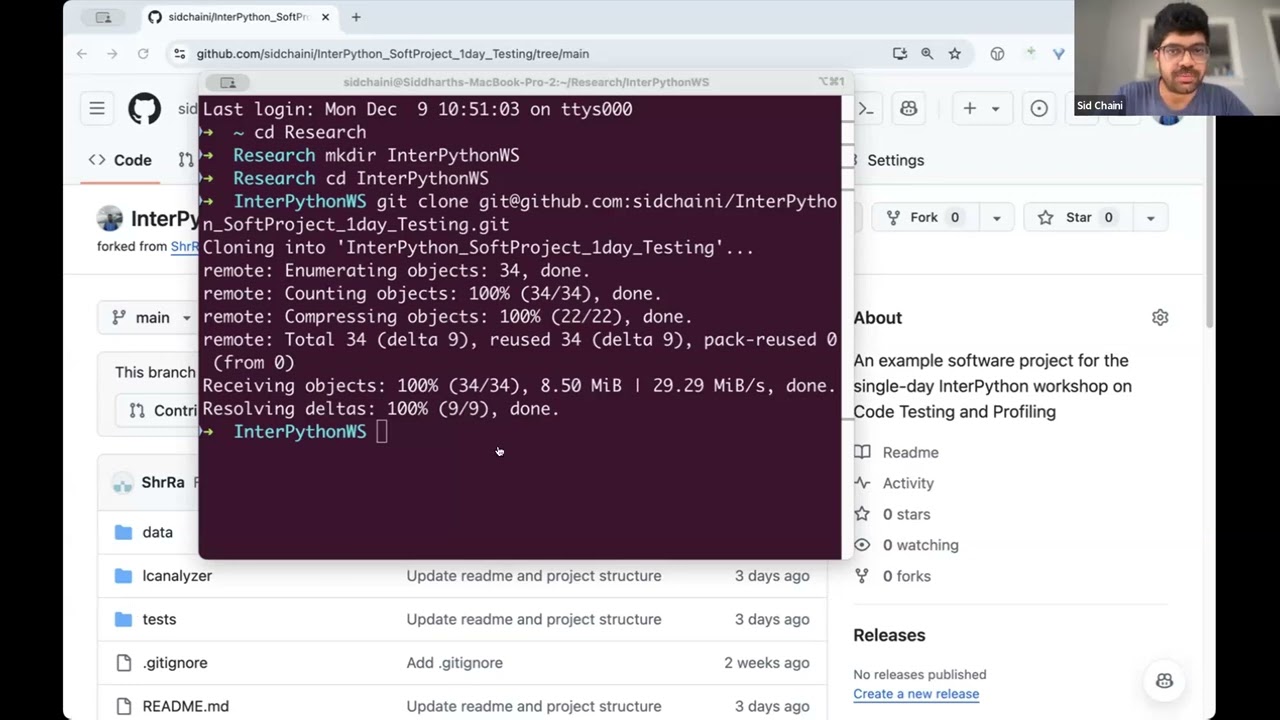Edit repository details gear icon in About
This screenshot has width=1280, height=720.
[x=1160, y=317]
